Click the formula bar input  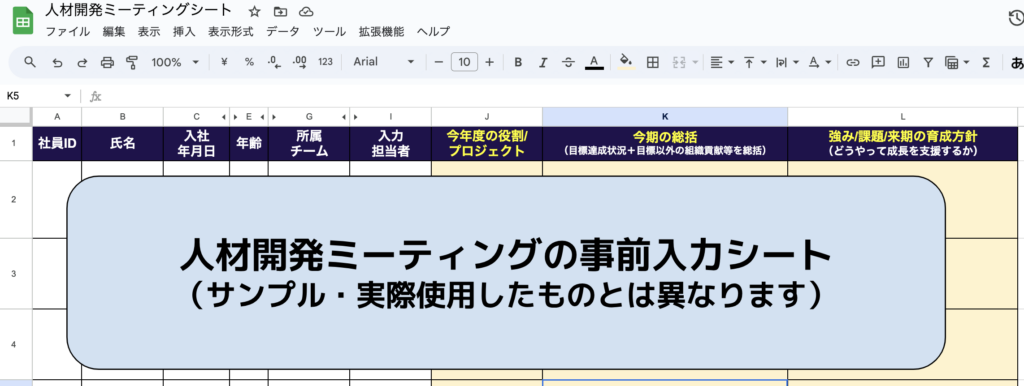[x=562, y=96]
